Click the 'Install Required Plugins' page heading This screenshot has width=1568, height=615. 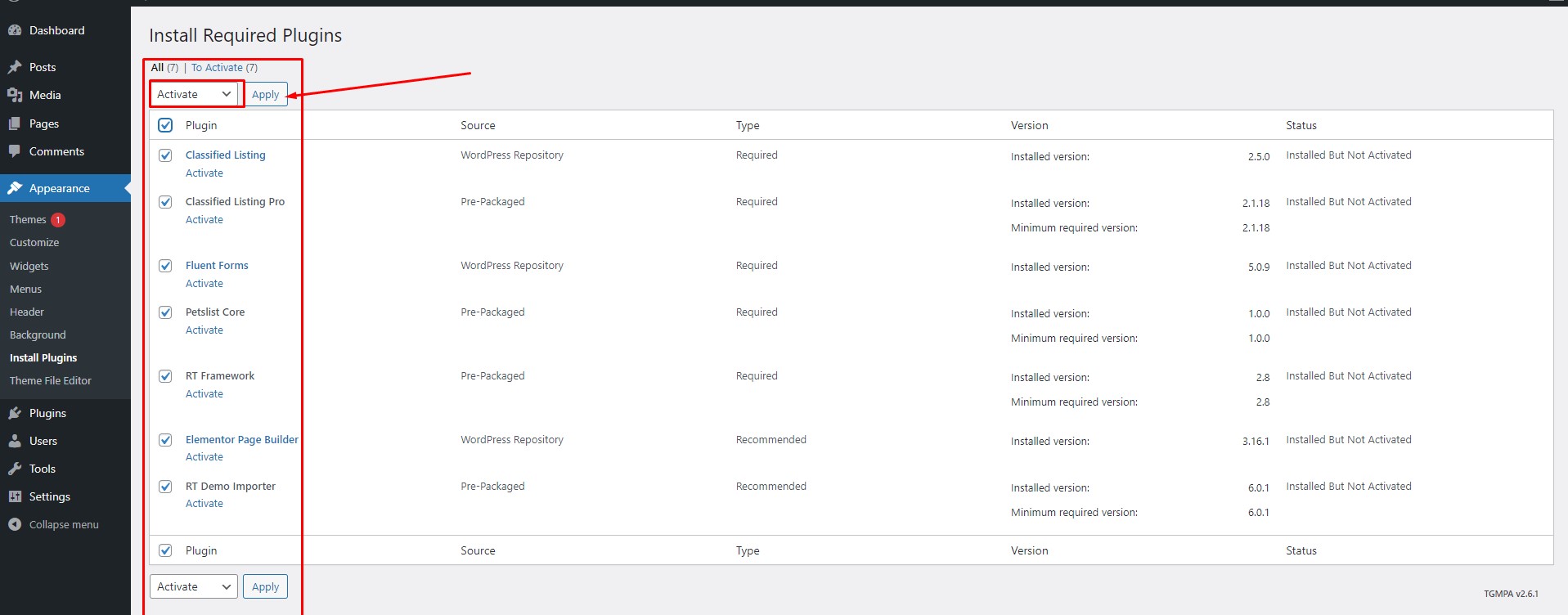(x=245, y=35)
